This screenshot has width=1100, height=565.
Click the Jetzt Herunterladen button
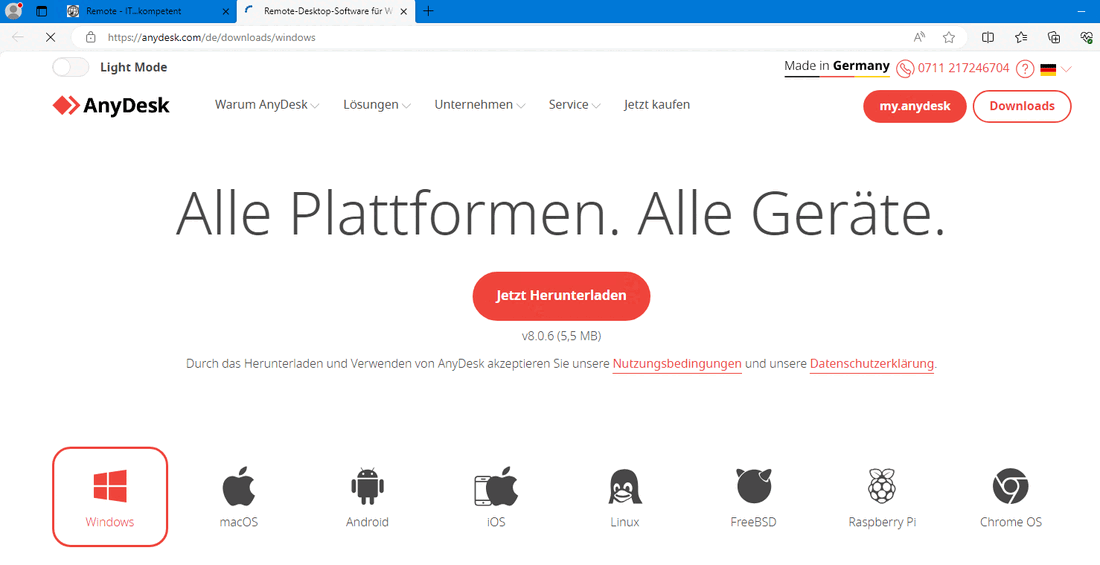[x=561, y=296]
